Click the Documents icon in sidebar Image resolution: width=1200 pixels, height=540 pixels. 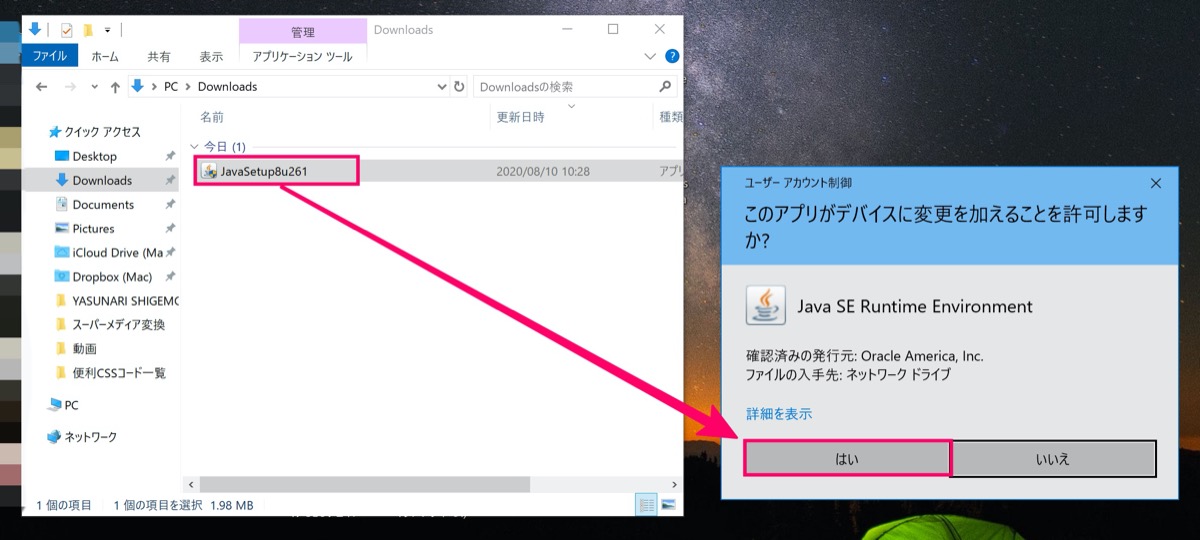(x=61, y=204)
